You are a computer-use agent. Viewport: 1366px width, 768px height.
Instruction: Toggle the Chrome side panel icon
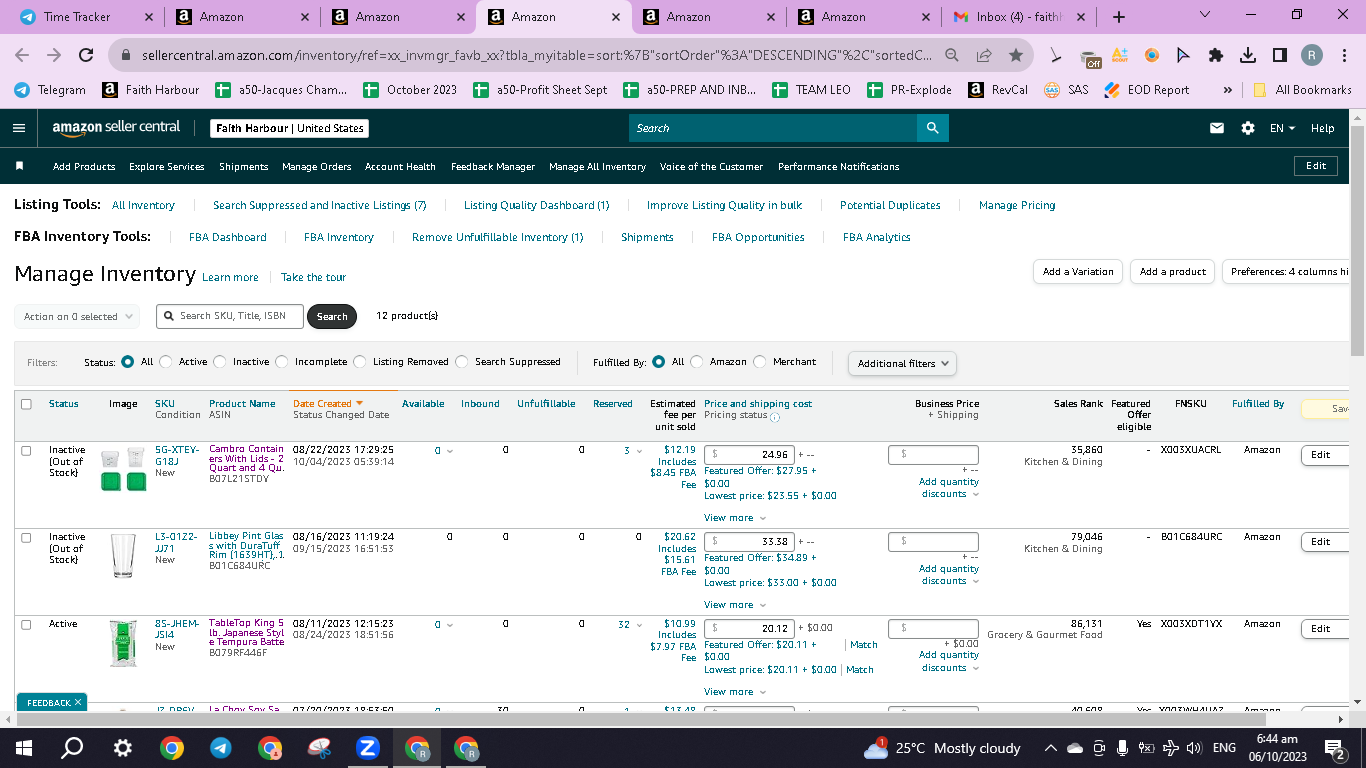point(1280,55)
